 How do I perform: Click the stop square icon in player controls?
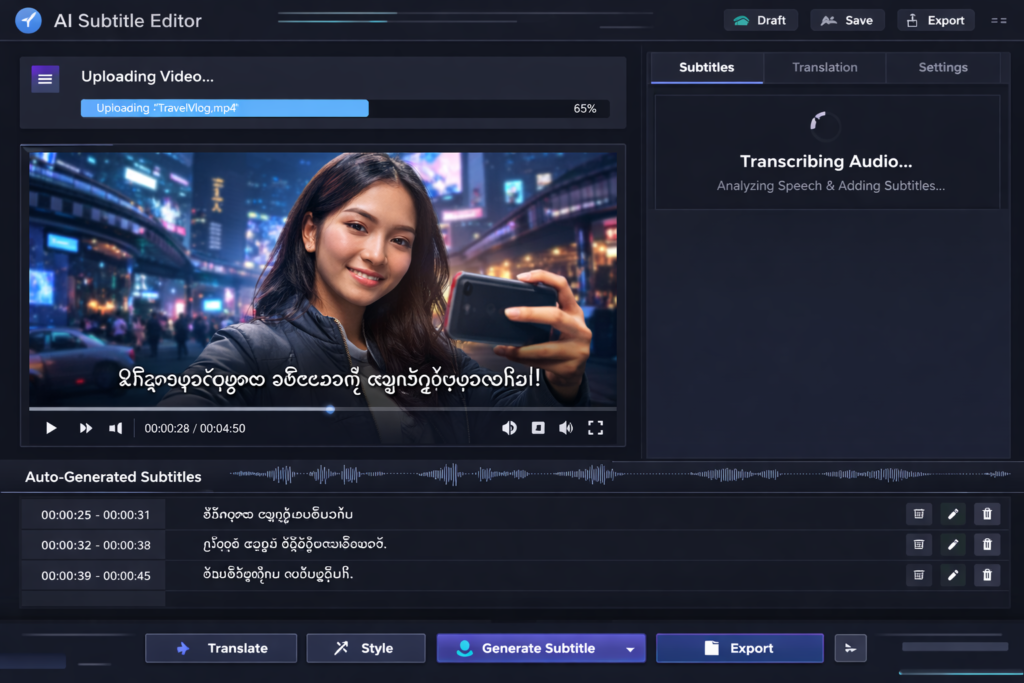[x=538, y=428]
